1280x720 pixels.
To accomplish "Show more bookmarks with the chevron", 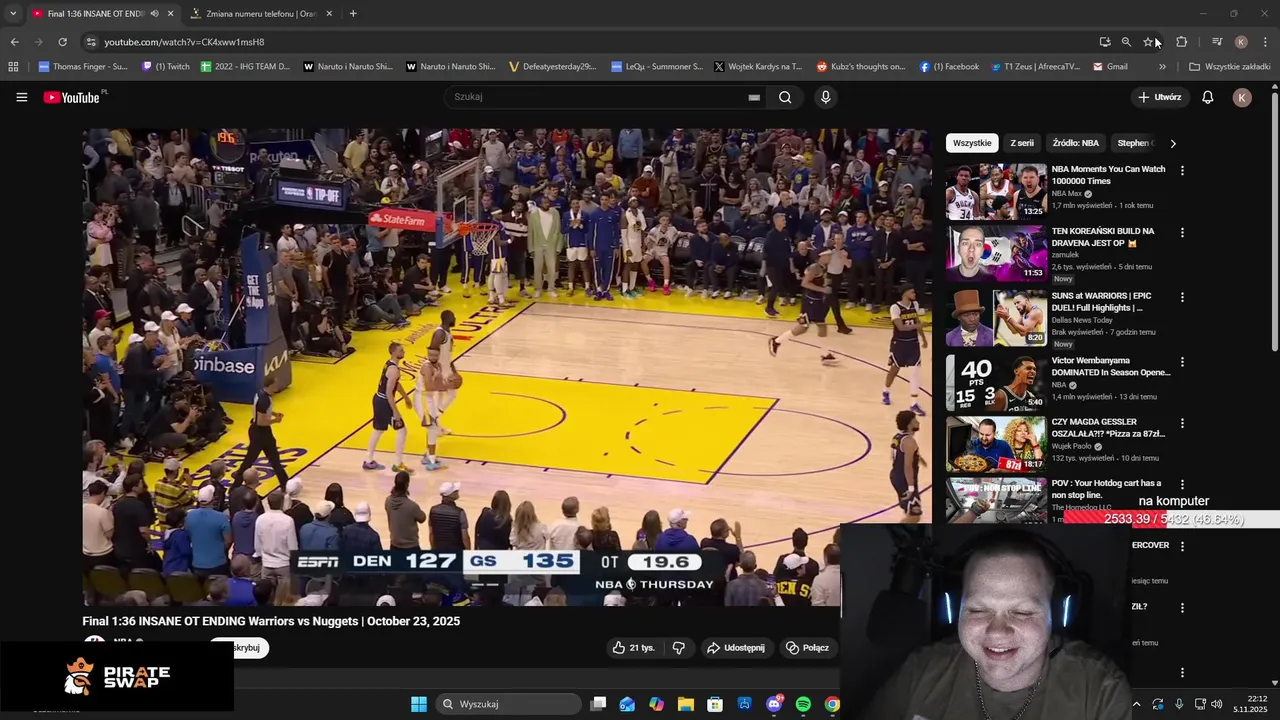I will (x=1162, y=67).
